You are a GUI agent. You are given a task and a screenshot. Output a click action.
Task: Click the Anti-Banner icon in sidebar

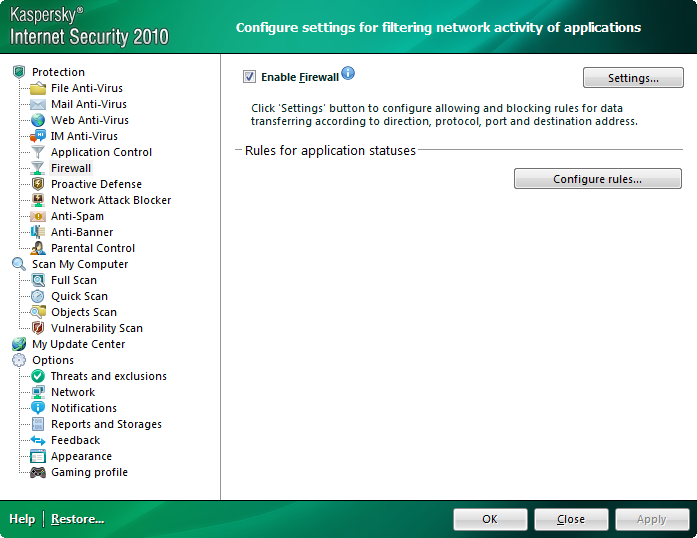pos(38,232)
